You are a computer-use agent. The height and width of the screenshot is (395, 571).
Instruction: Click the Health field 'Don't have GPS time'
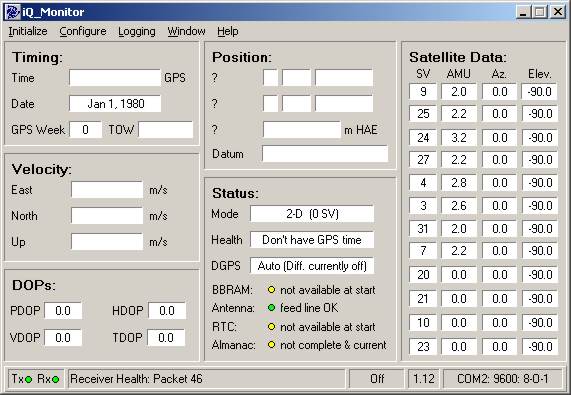click(312, 240)
